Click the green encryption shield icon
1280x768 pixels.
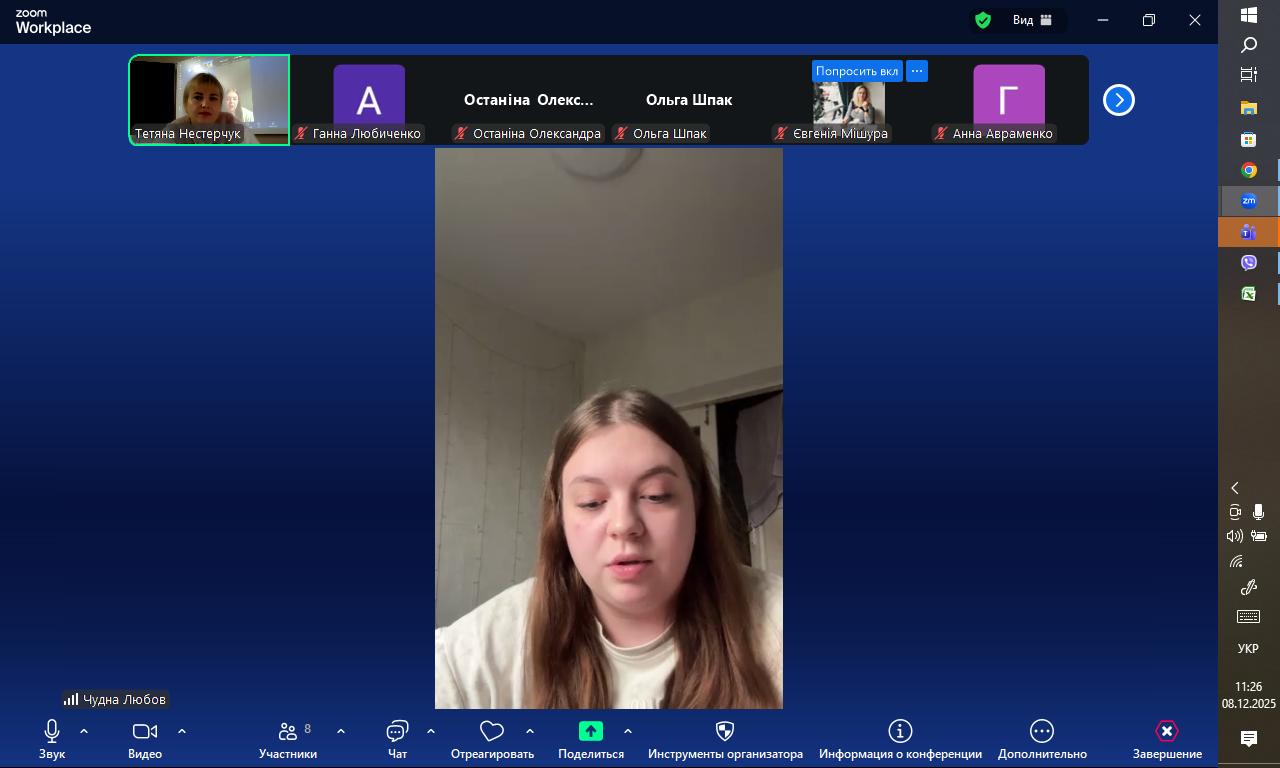(983, 20)
